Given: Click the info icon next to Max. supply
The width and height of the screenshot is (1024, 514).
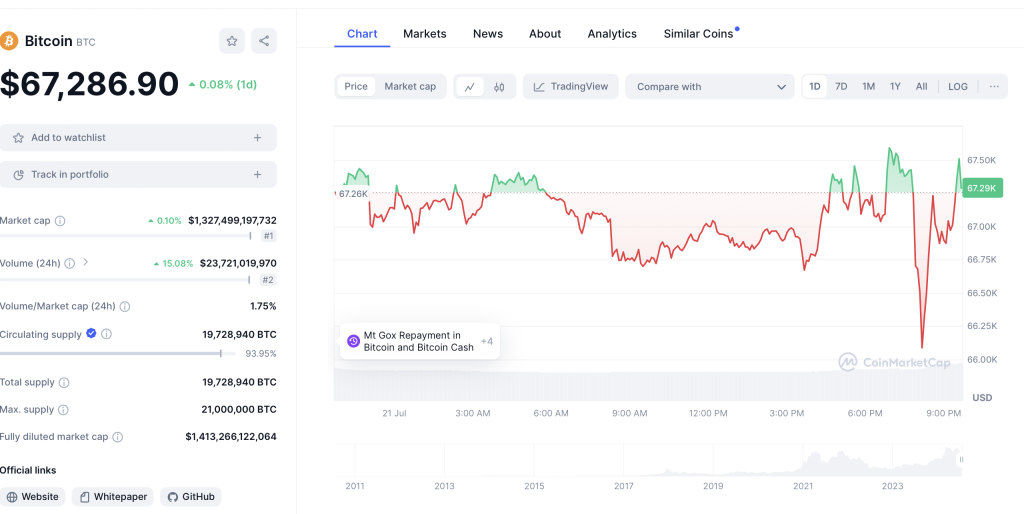Looking at the screenshot, I should 64,410.
